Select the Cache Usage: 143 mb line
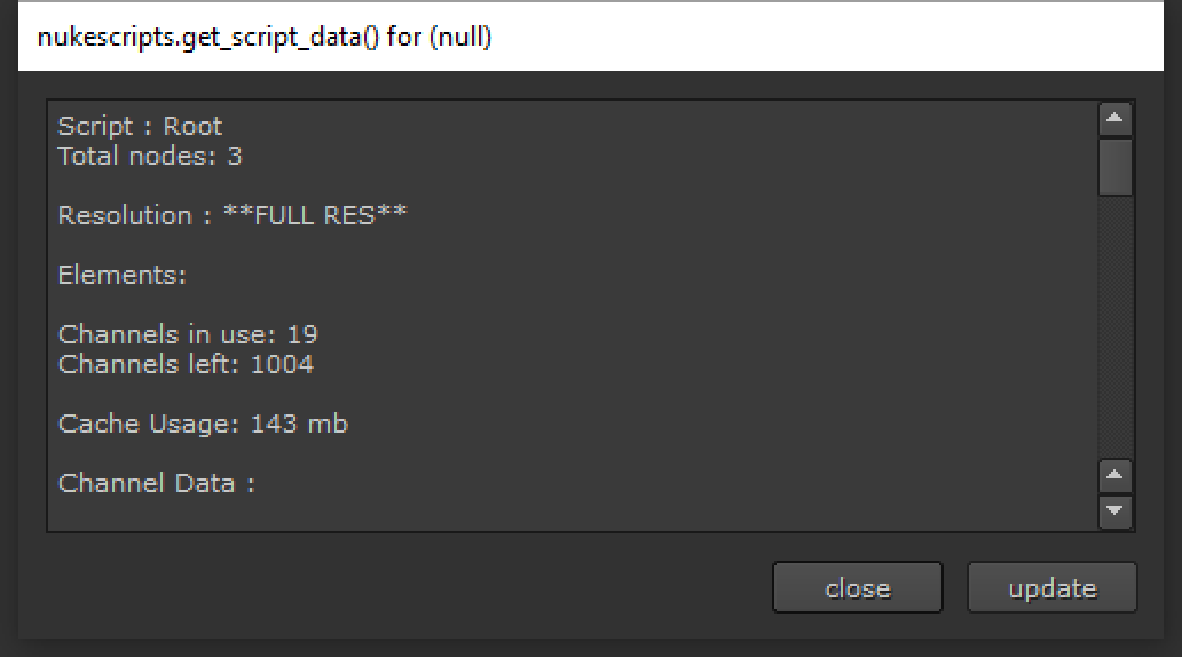Image resolution: width=1182 pixels, height=657 pixels. click(203, 423)
